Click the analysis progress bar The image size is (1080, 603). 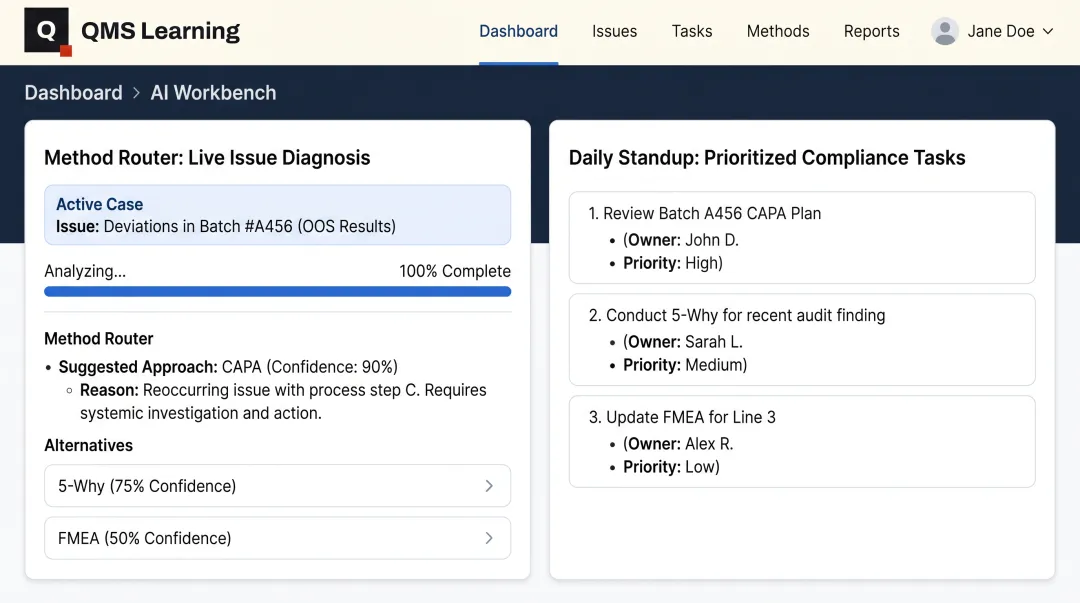[x=278, y=292]
